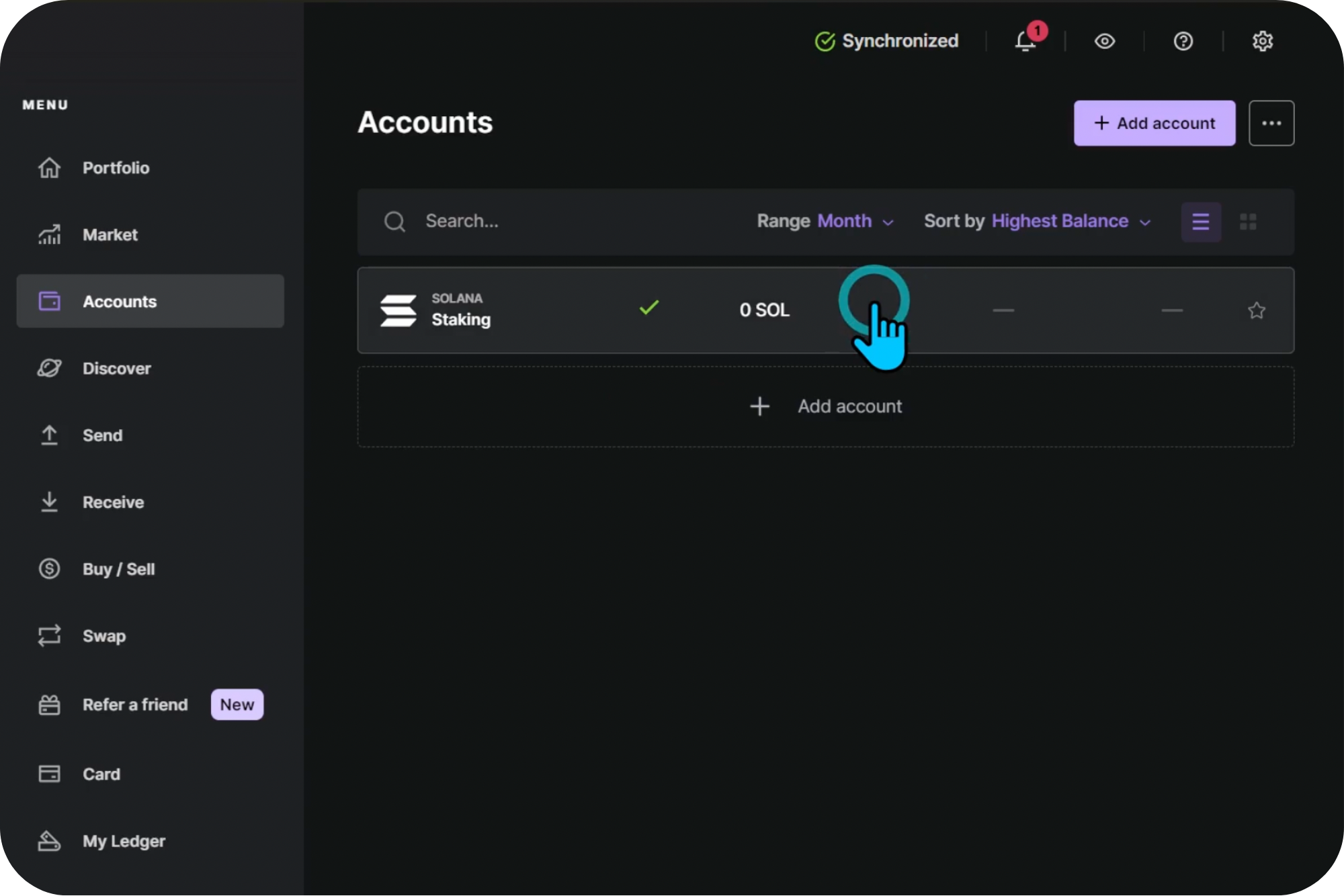This screenshot has width=1344, height=896.
Task: Open the Discover planet icon
Action: [x=49, y=368]
